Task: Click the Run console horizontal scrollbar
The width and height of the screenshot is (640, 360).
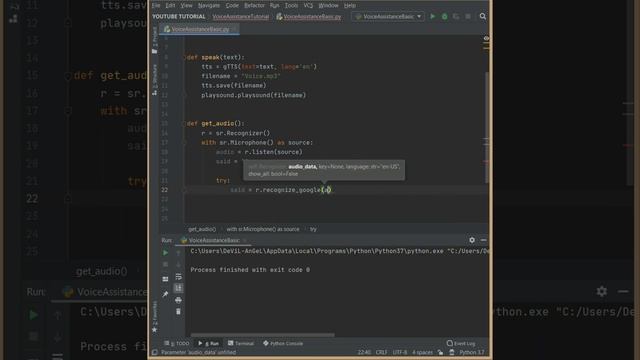Action: pos(262,335)
